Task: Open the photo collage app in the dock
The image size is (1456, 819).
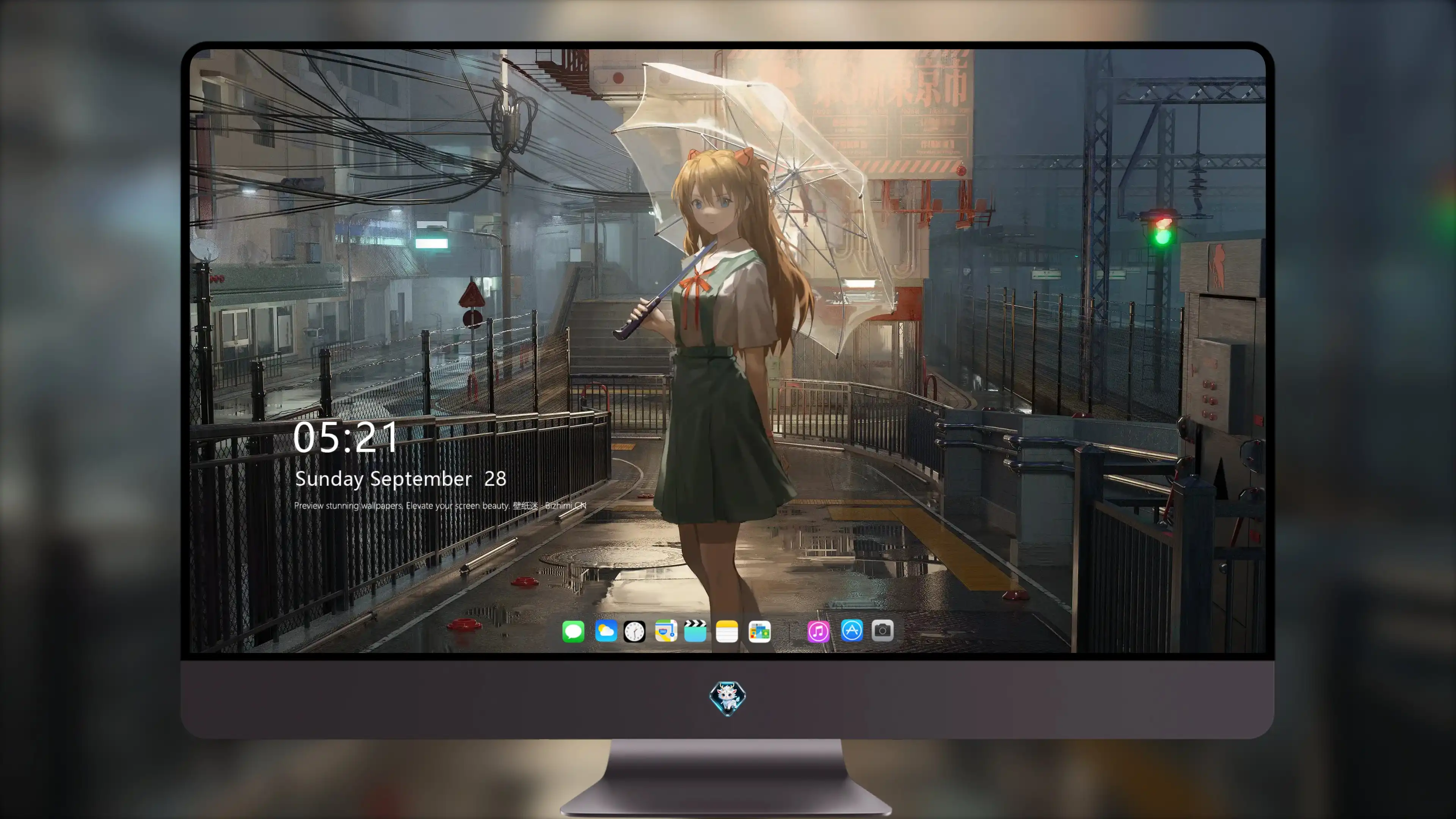Action: click(759, 631)
